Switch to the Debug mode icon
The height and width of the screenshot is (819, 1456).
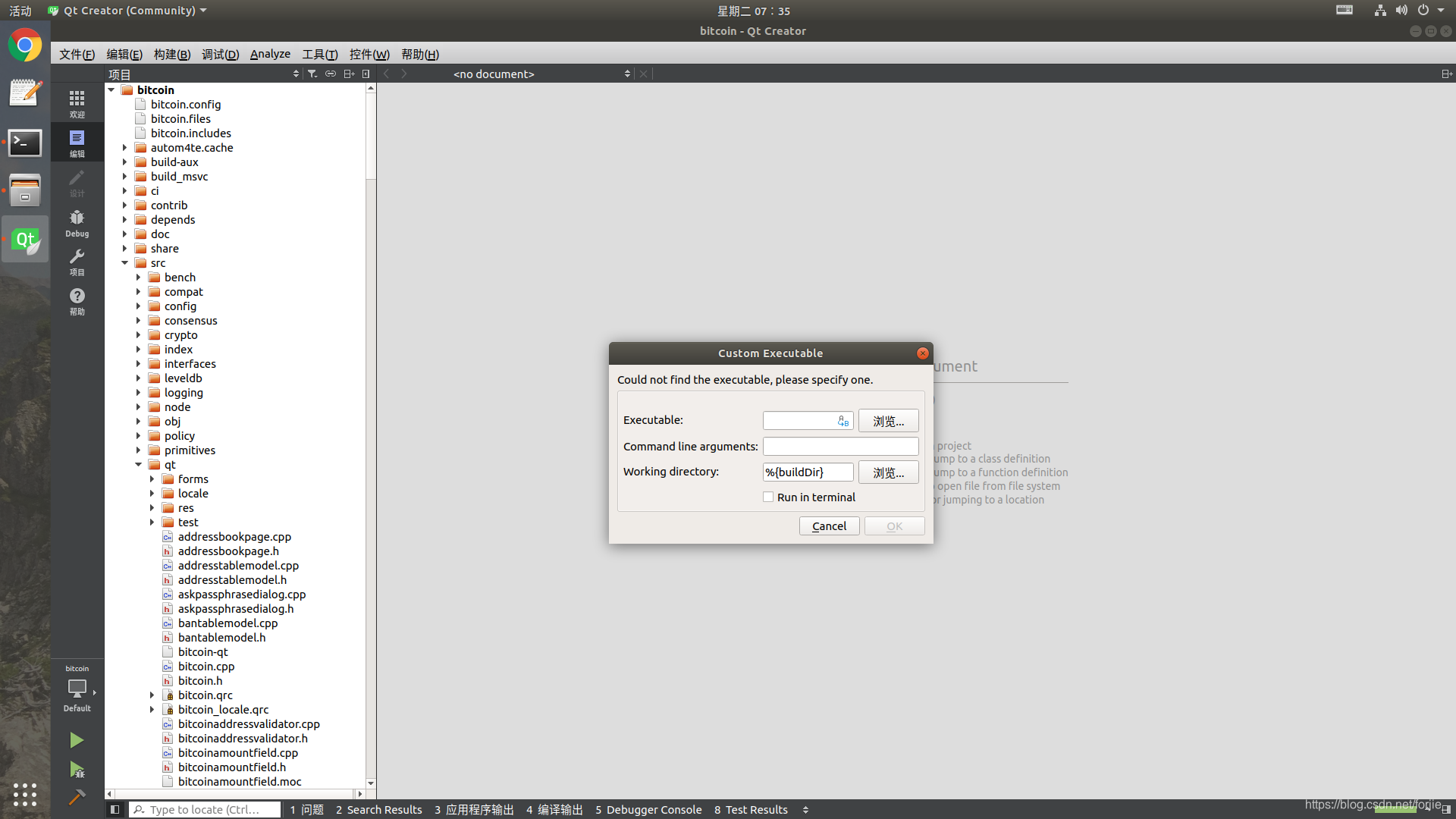[x=77, y=222]
